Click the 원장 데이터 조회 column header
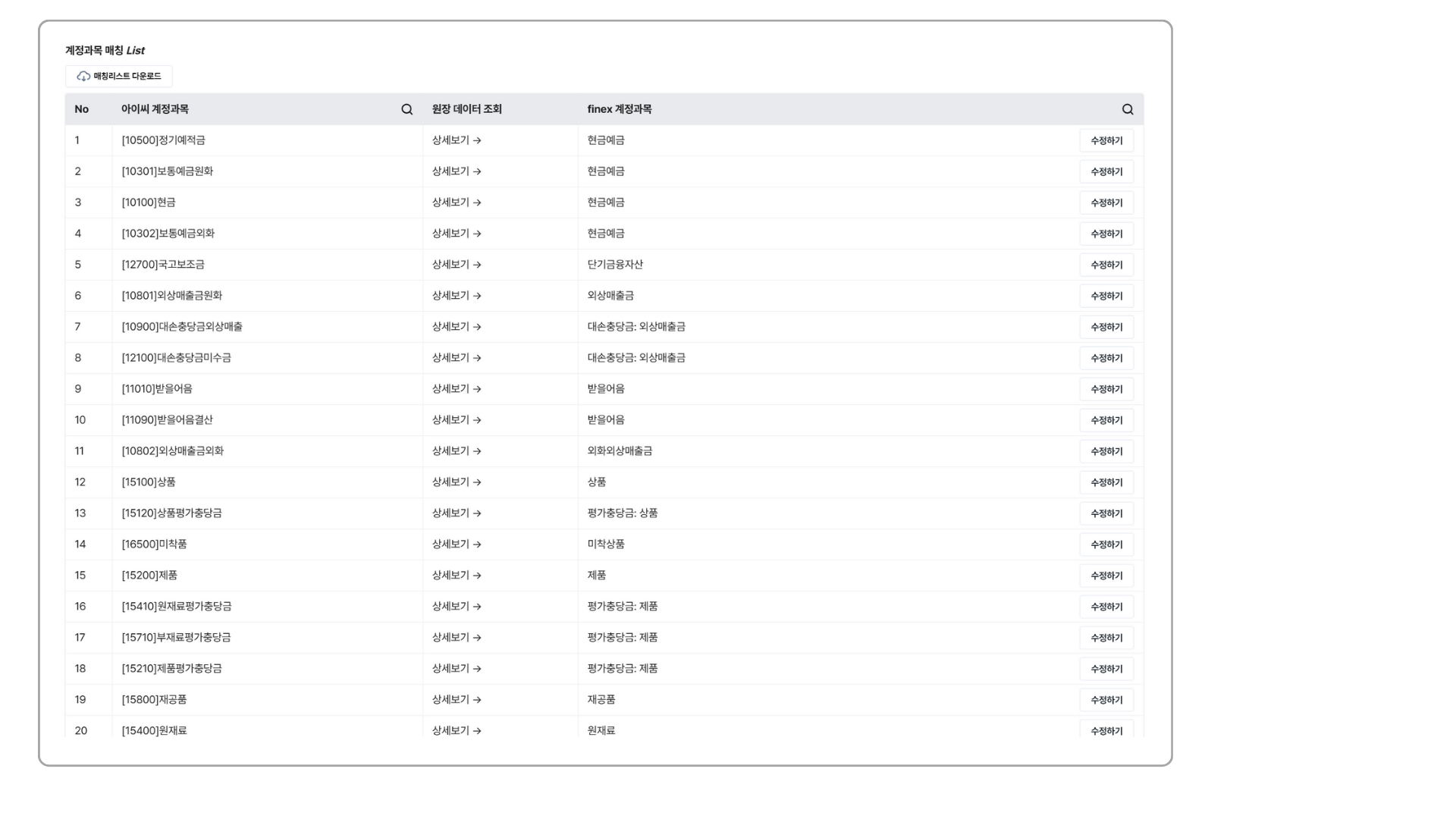This screenshot has width=1456, height=819. click(466, 109)
